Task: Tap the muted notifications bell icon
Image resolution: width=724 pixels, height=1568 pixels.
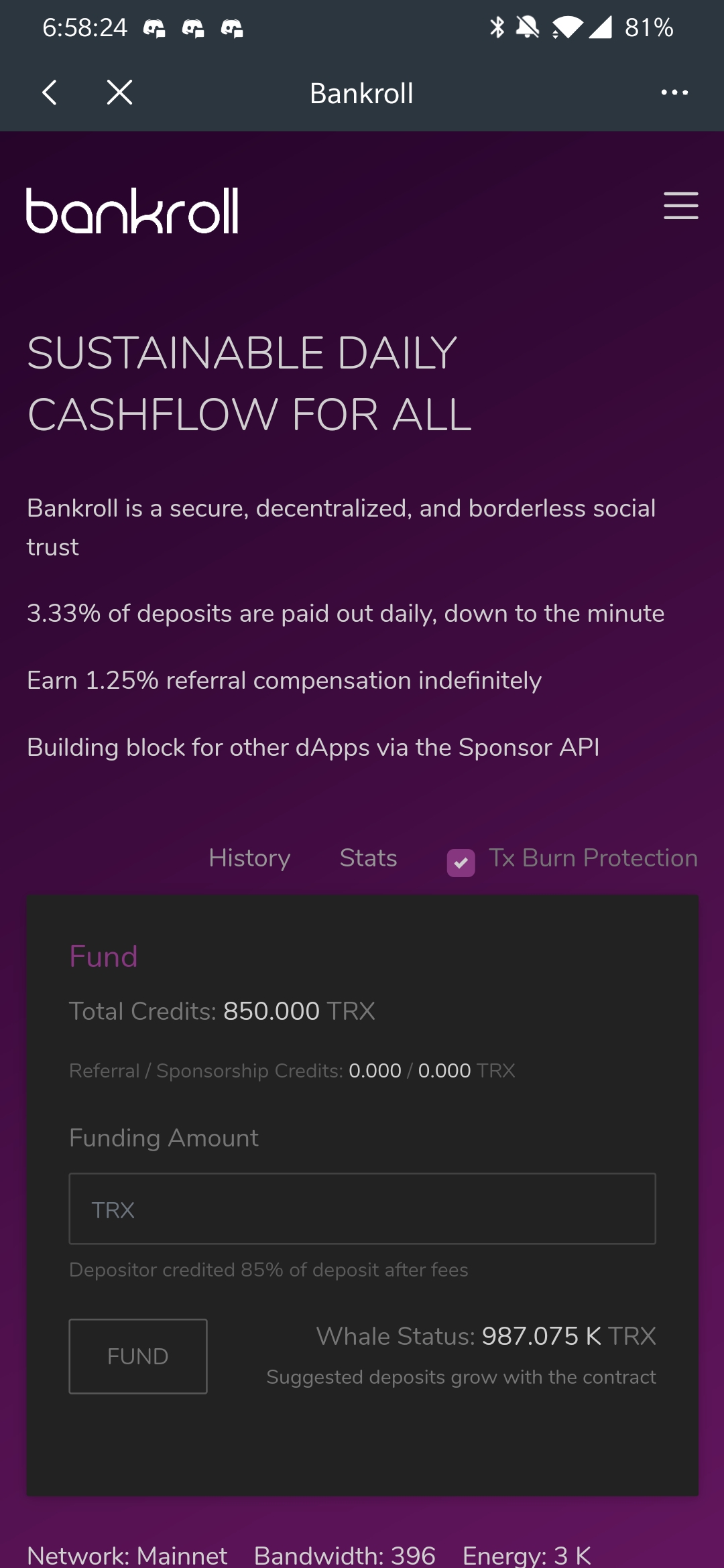Action: pyautogui.click(x=528, y=27)
